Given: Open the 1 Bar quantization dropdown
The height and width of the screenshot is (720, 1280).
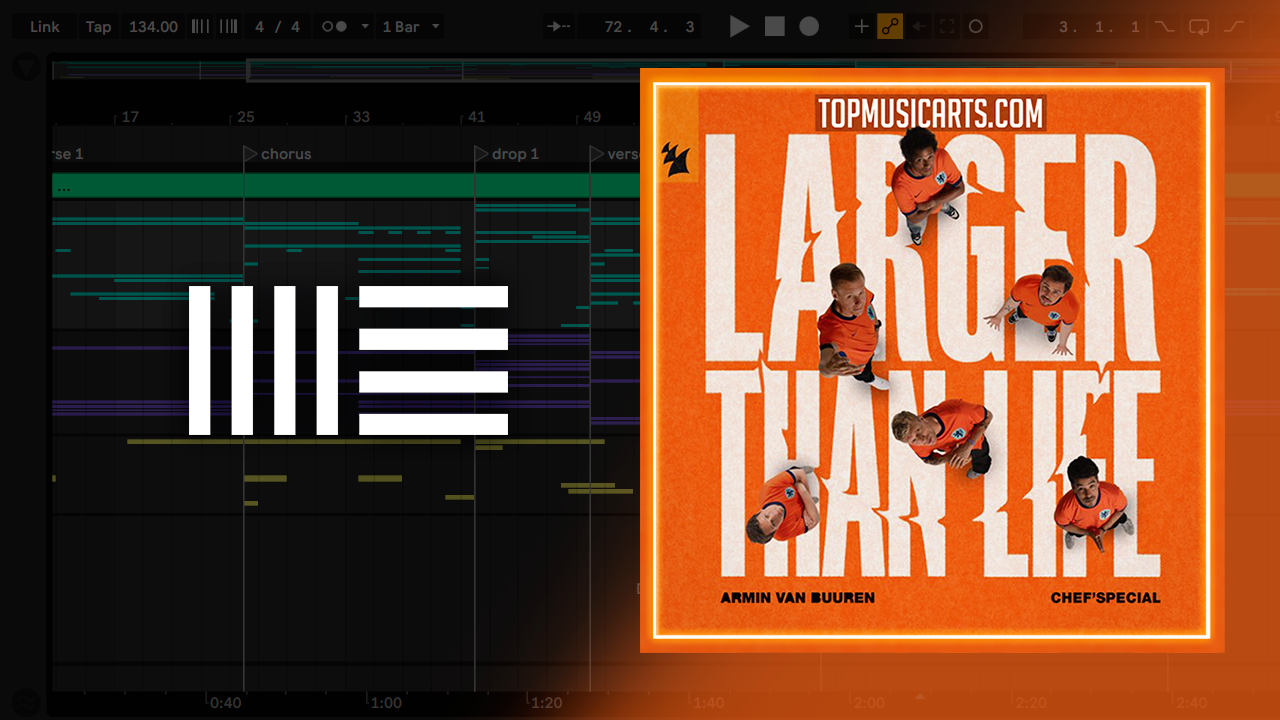Looking at the screenshot, I should [x=409, y=27].
